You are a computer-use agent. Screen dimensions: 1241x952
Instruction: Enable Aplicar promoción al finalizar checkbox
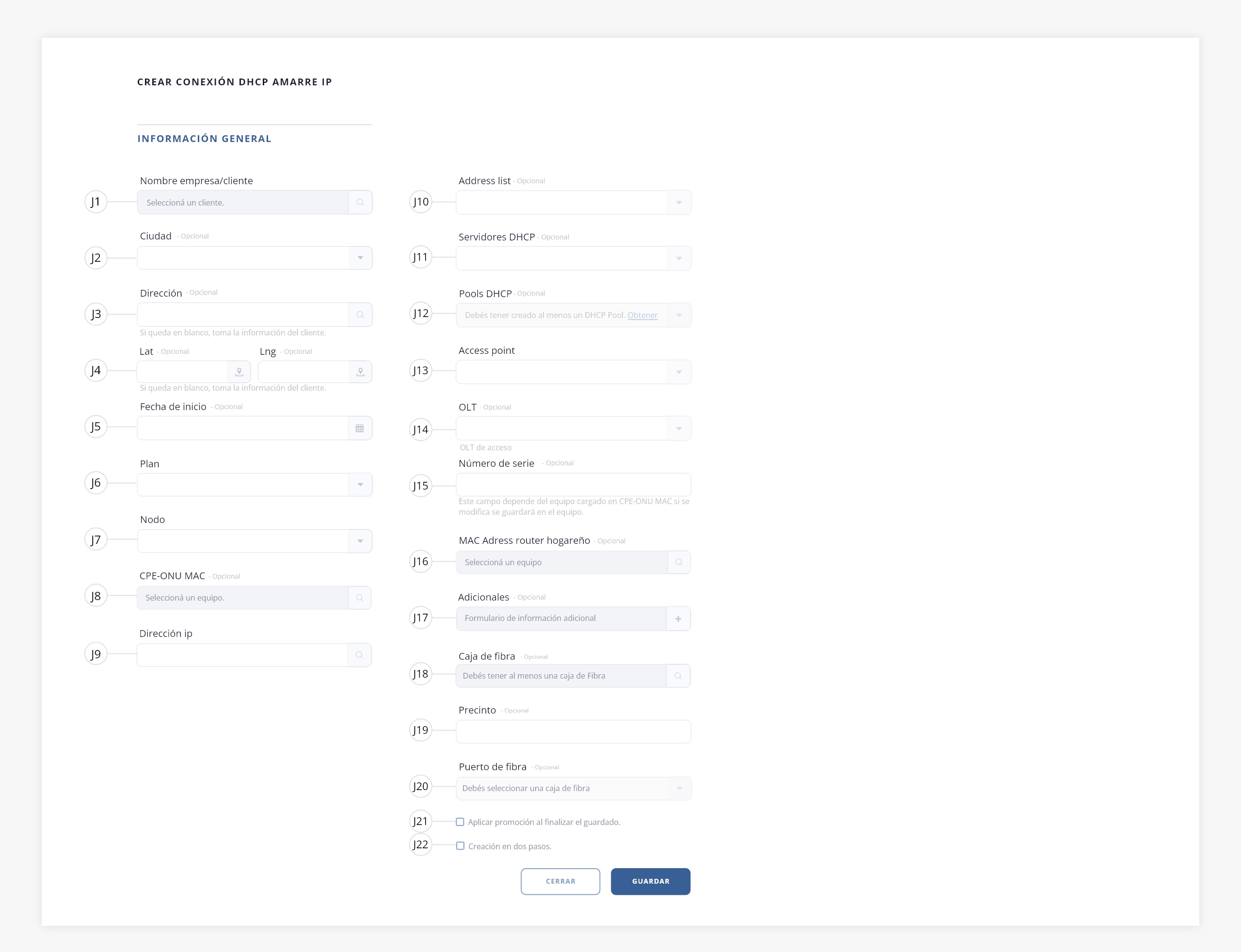coord(460,822)
